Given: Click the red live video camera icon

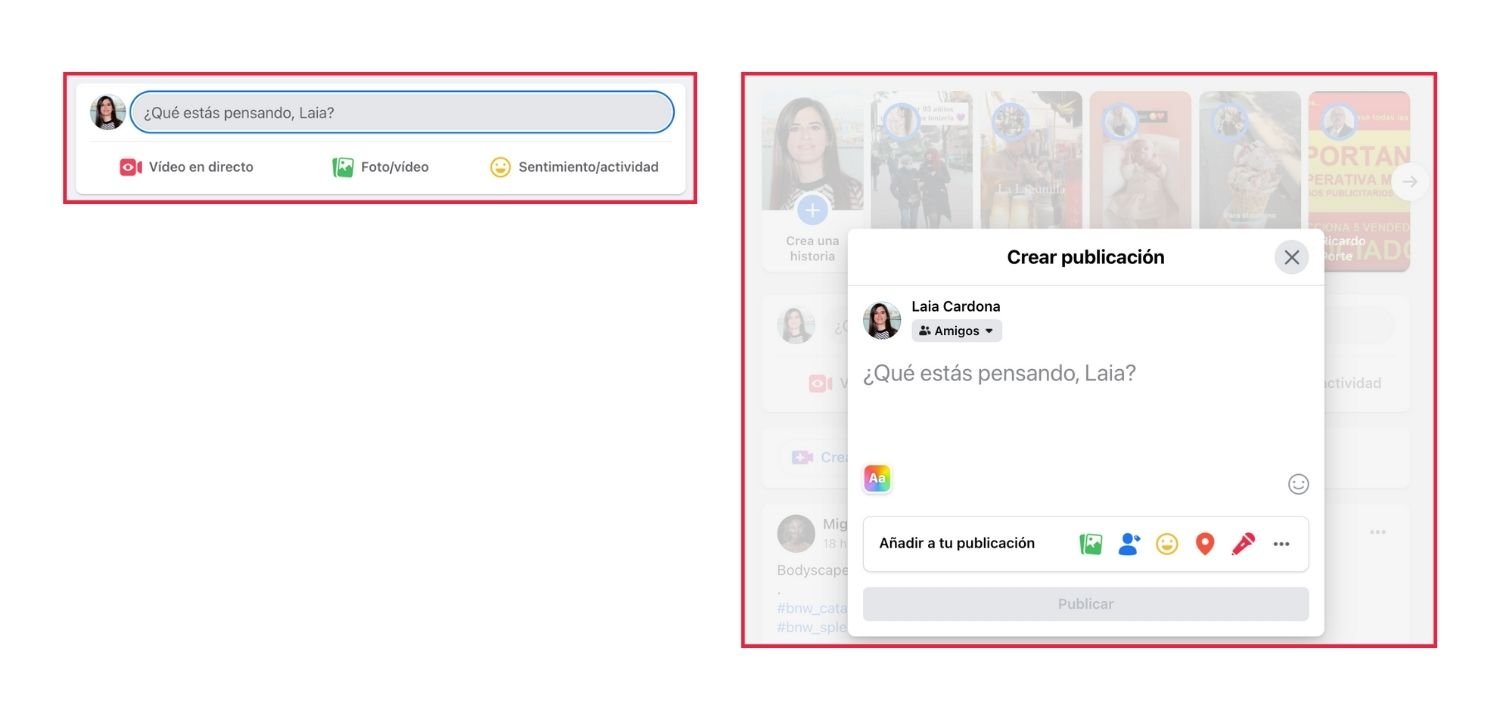Looking at the screenshot, I should [131, 167].
